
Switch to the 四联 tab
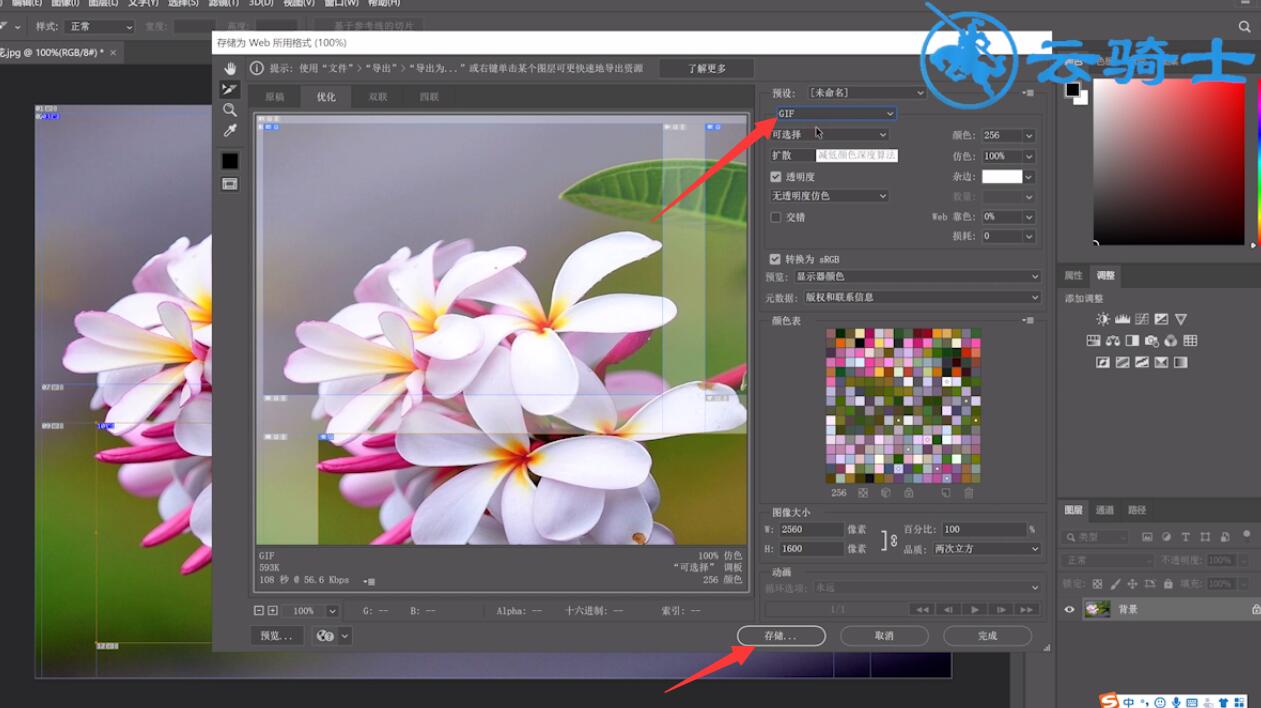tap(430, 97)
